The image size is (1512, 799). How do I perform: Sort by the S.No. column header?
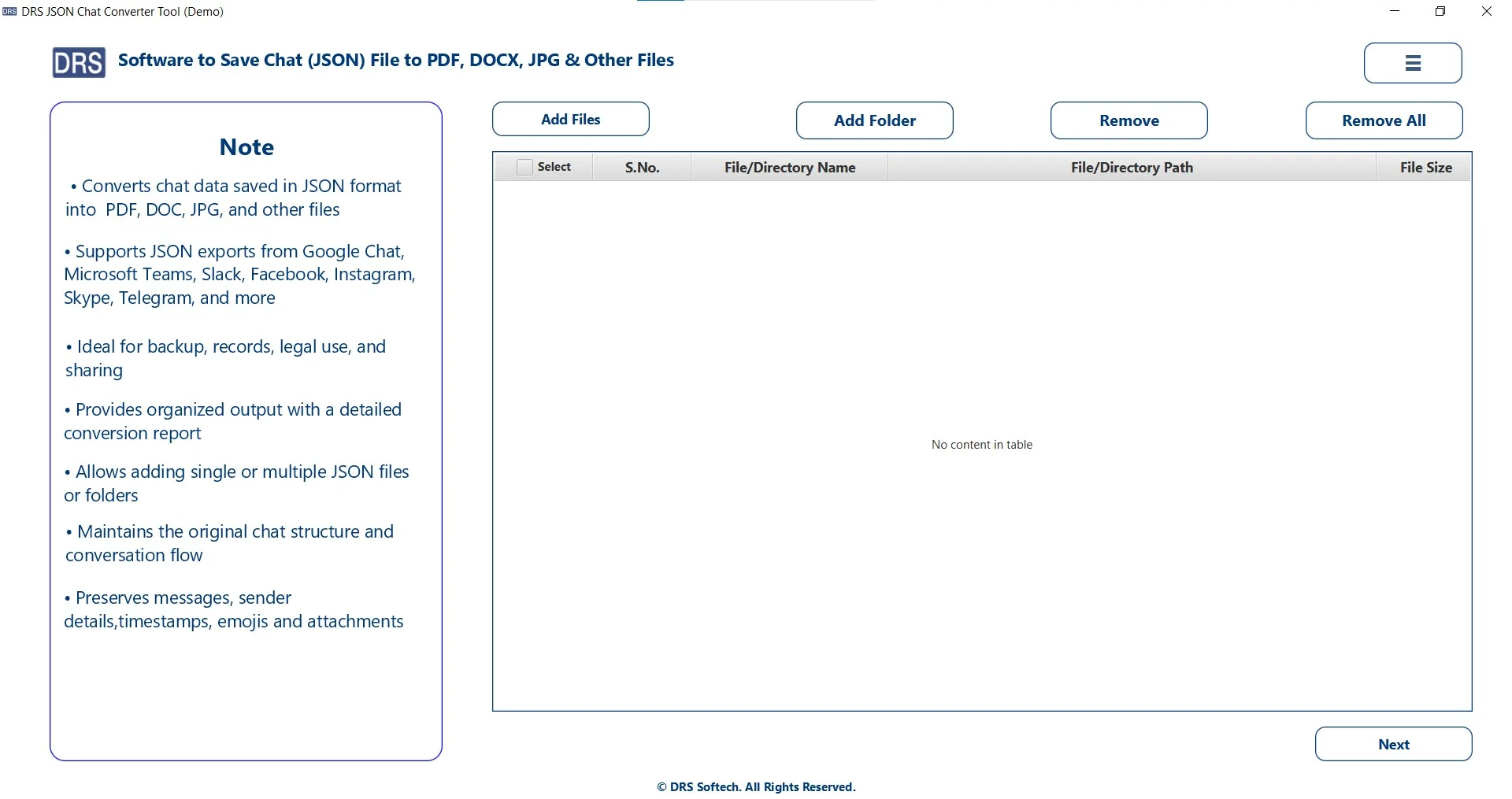pyautogui.click(x=642, y=167)
